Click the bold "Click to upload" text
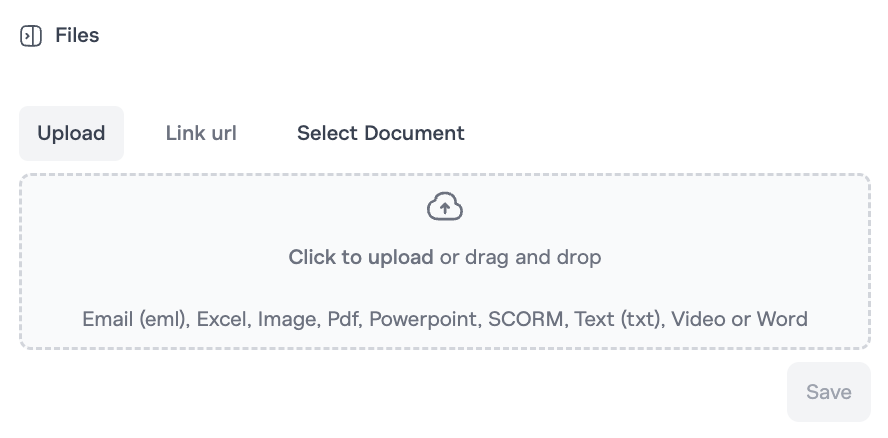This screenshot has width=888, height=438. [x=361, y=257]
